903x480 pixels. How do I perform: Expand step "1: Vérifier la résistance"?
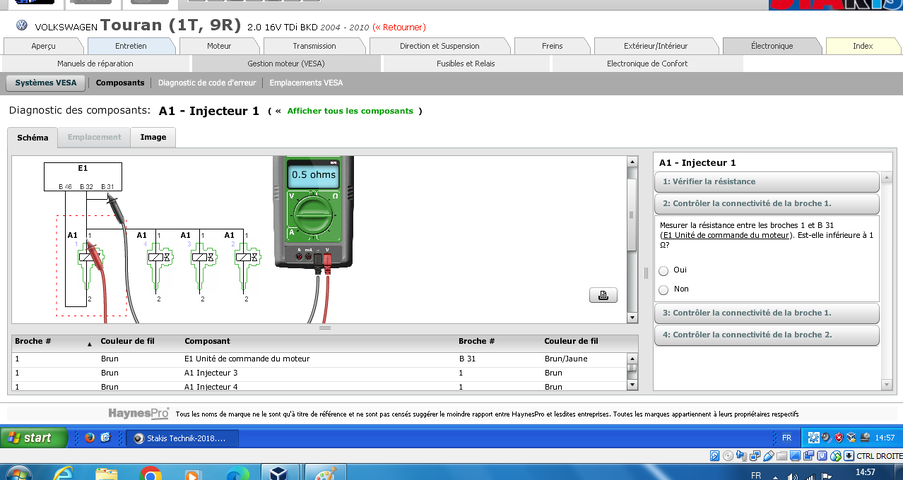pos(766,181)
